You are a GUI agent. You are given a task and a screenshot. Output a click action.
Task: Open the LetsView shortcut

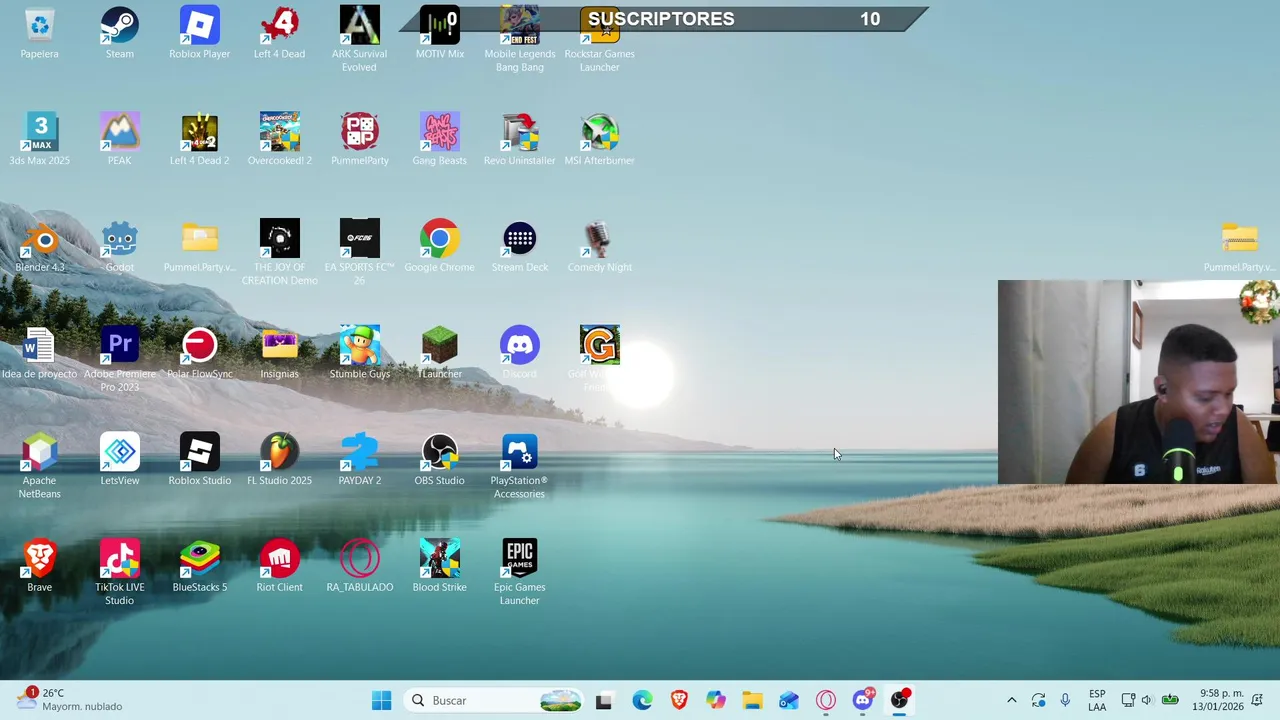click(x=119, y=459)
